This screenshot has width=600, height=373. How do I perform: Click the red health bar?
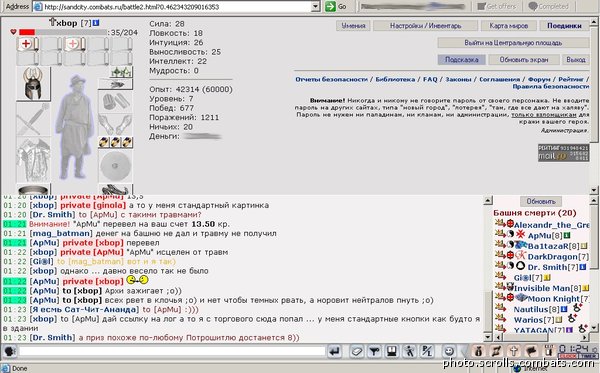(x=27, y=33)
